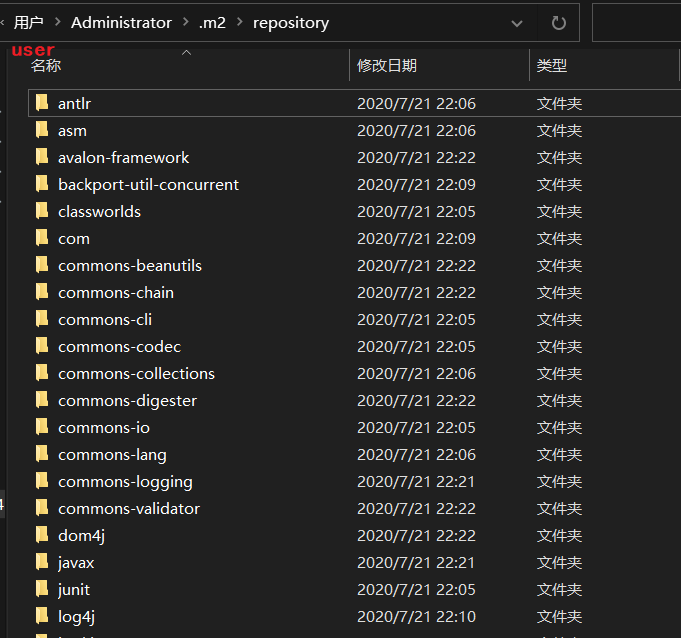
Task: Select the classworlds folder name
Action: coord(99,212)
